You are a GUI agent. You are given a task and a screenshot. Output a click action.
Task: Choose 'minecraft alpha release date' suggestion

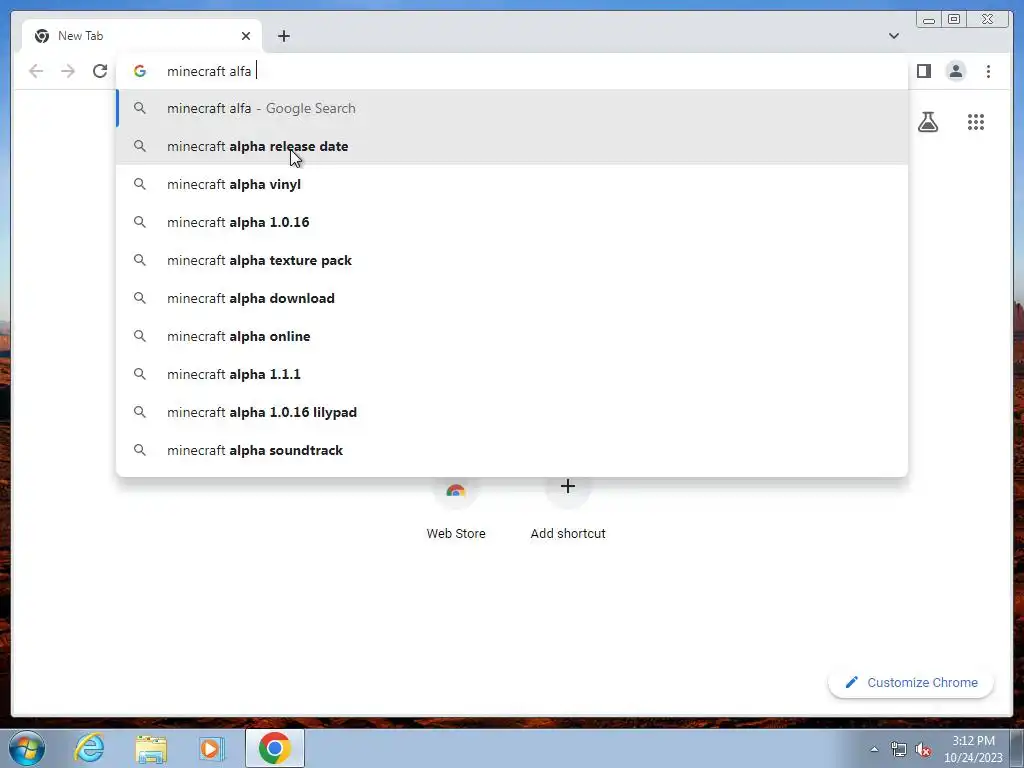pos(512,146)
